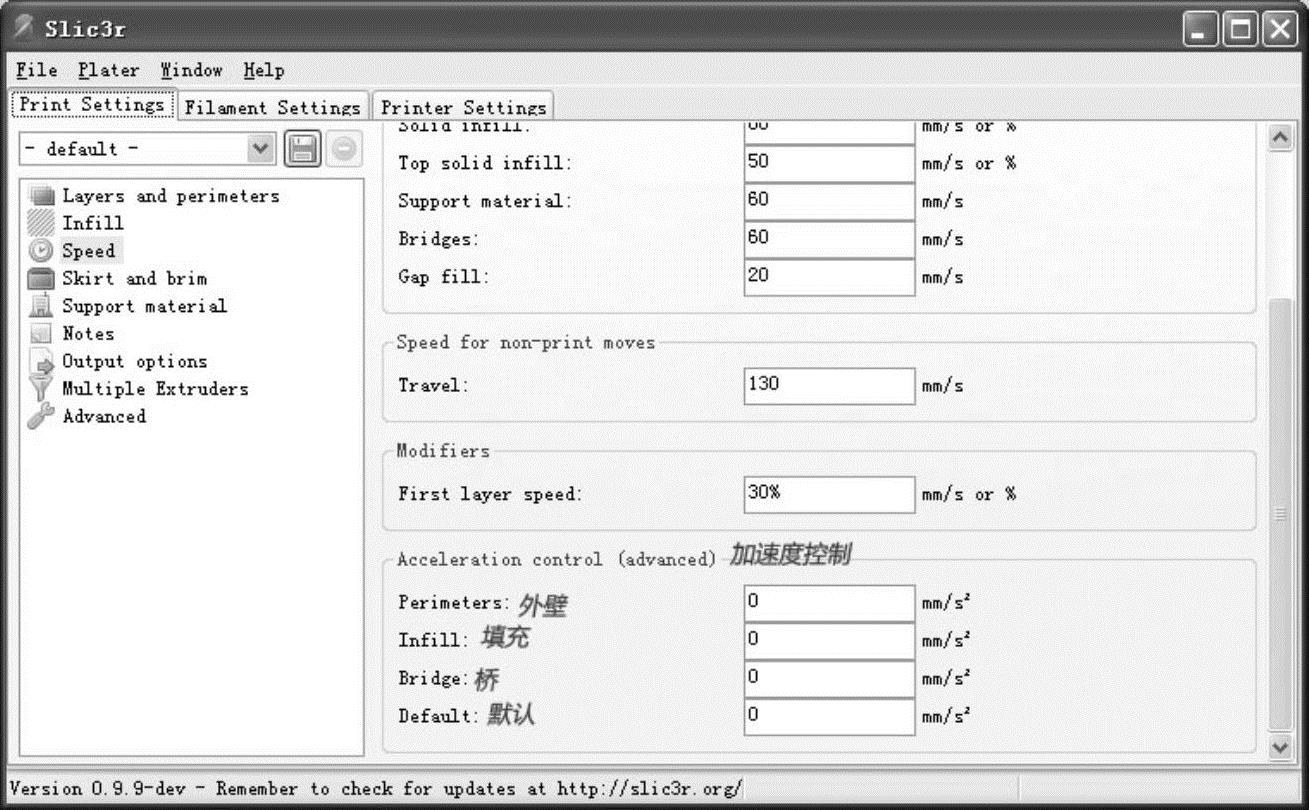1309x810 pixels.
Task: Switch to the Filament Settings tab
Action: point(272,107)
